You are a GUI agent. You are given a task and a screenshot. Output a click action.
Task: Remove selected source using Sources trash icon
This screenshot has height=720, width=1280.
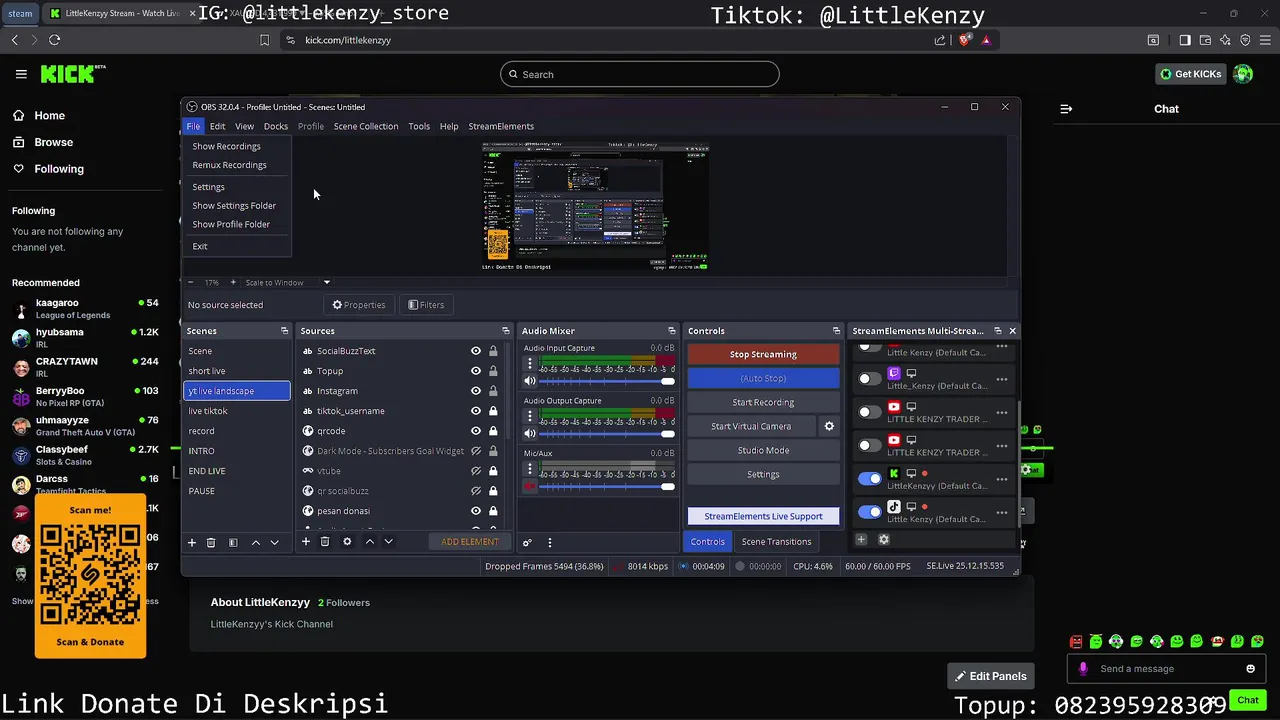click(x=325, y=542)
